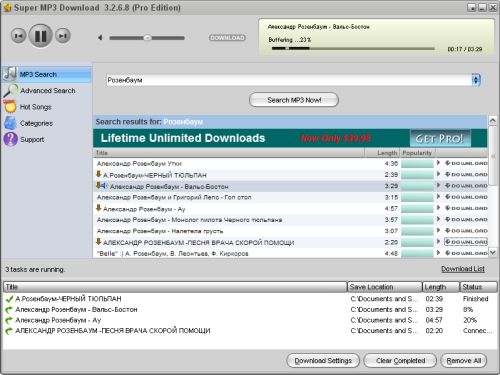Click the MP3 Search music note icon
Image resolution: width=500 pixels, height=375 pixels.
[x=10, y=74]
